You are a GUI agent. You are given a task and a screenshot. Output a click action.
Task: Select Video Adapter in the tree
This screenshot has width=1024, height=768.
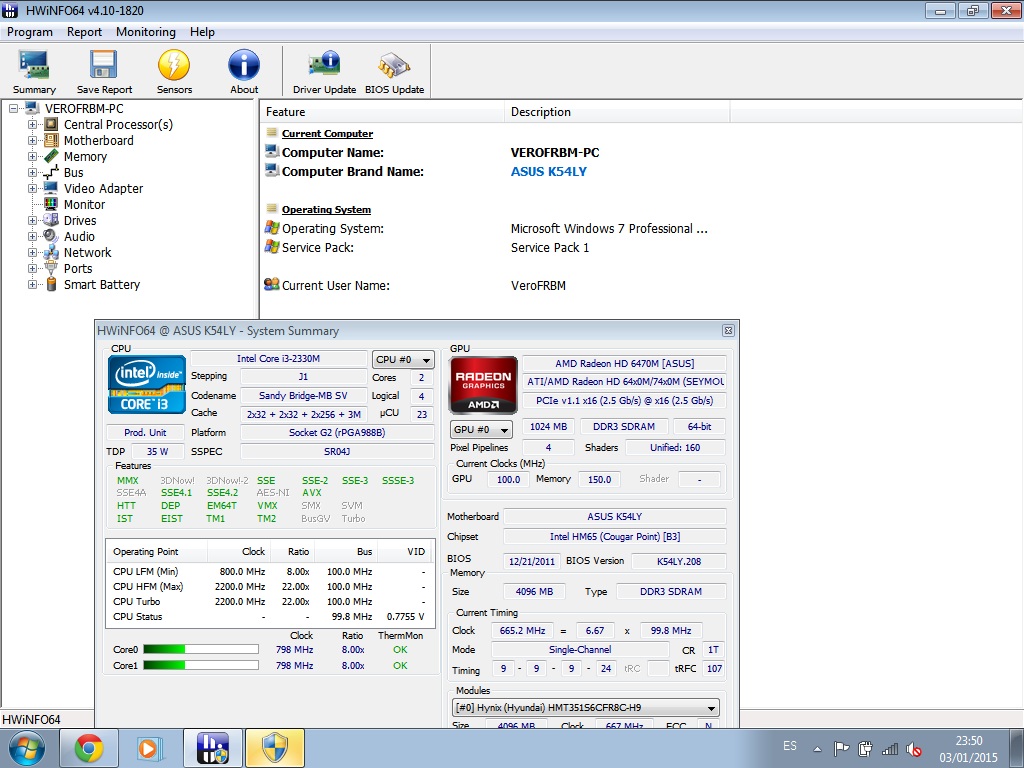(x=103, y=189)
